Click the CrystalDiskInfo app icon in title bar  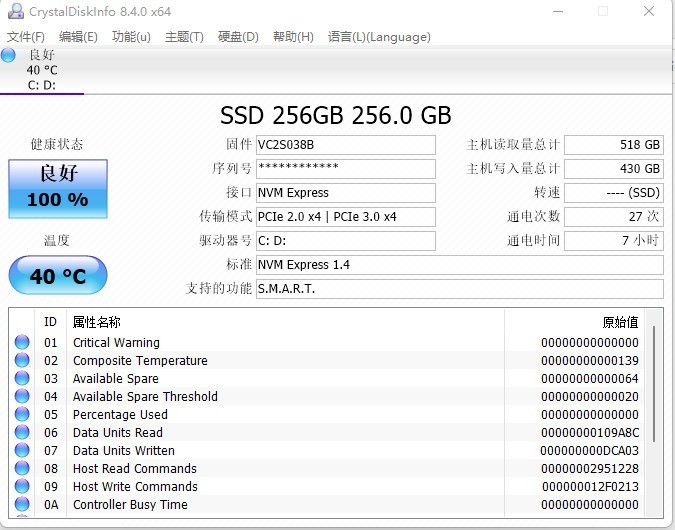pos(15,11)
